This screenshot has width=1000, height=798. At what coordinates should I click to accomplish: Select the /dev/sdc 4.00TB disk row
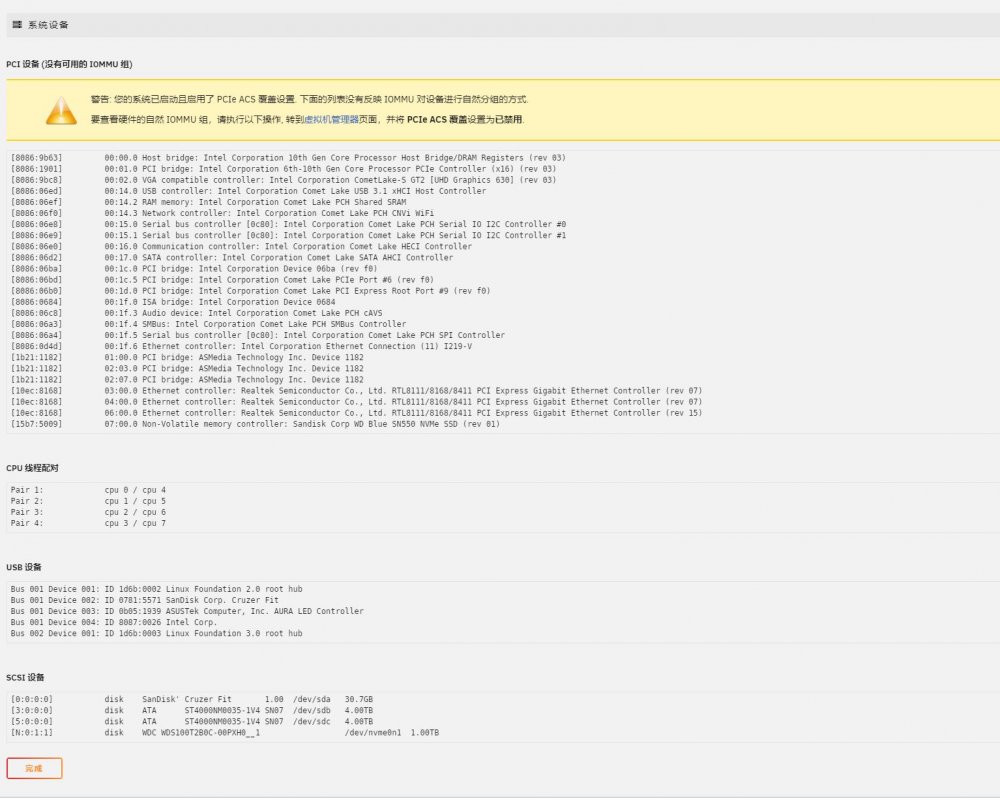[x=192, y=721]
